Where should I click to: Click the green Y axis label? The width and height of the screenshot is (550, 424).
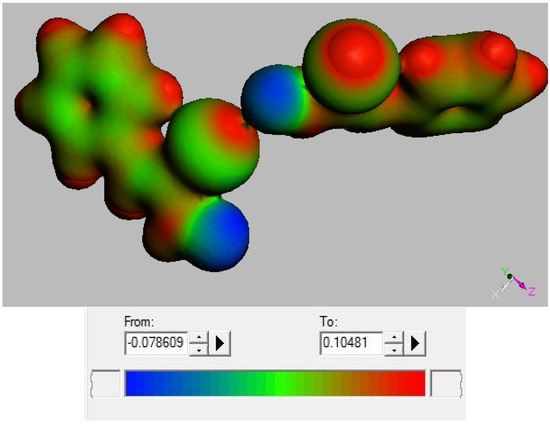[504, 271]
